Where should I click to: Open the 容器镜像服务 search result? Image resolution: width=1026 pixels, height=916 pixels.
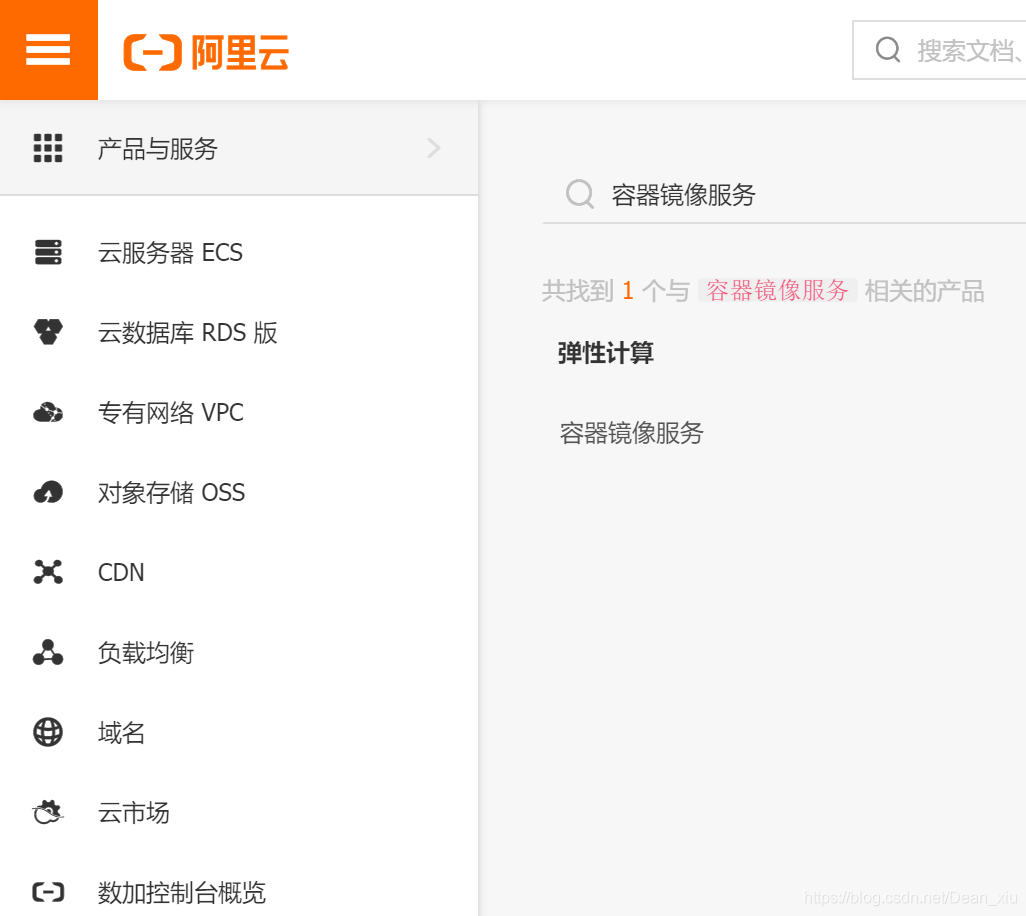point(631,433)
